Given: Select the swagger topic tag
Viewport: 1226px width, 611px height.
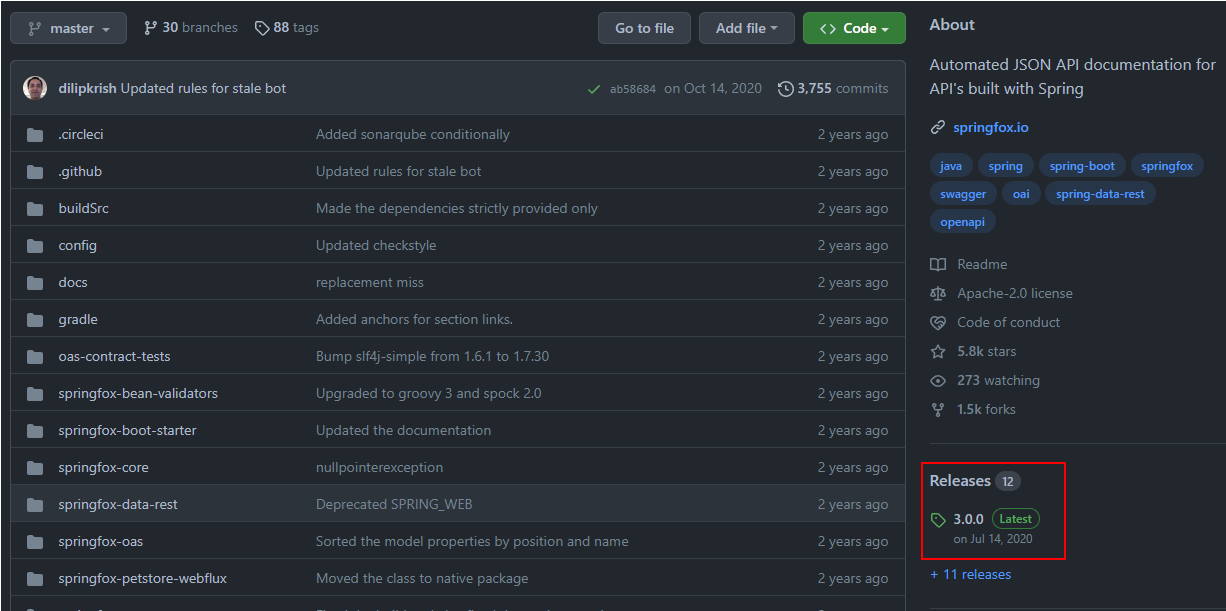Looking at the screenshot, I should tap(963, 194).
